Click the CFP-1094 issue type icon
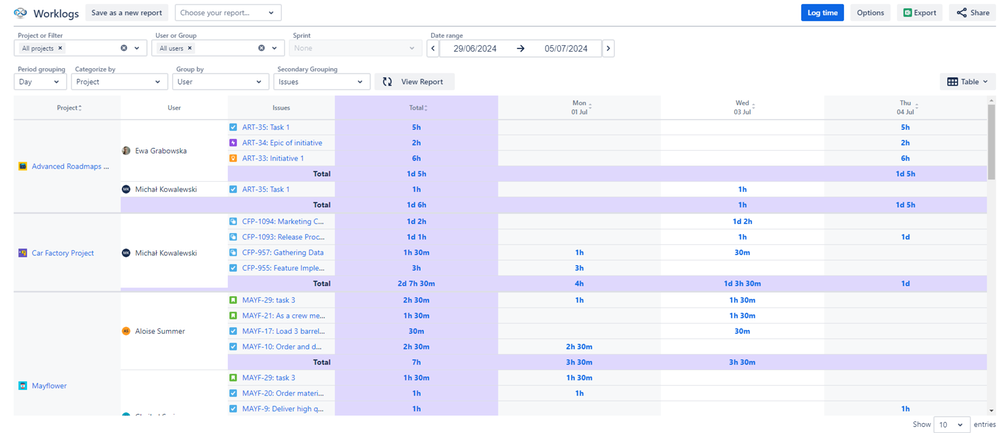The width and height of the screenshot is (999, 433). click(233, 222)
